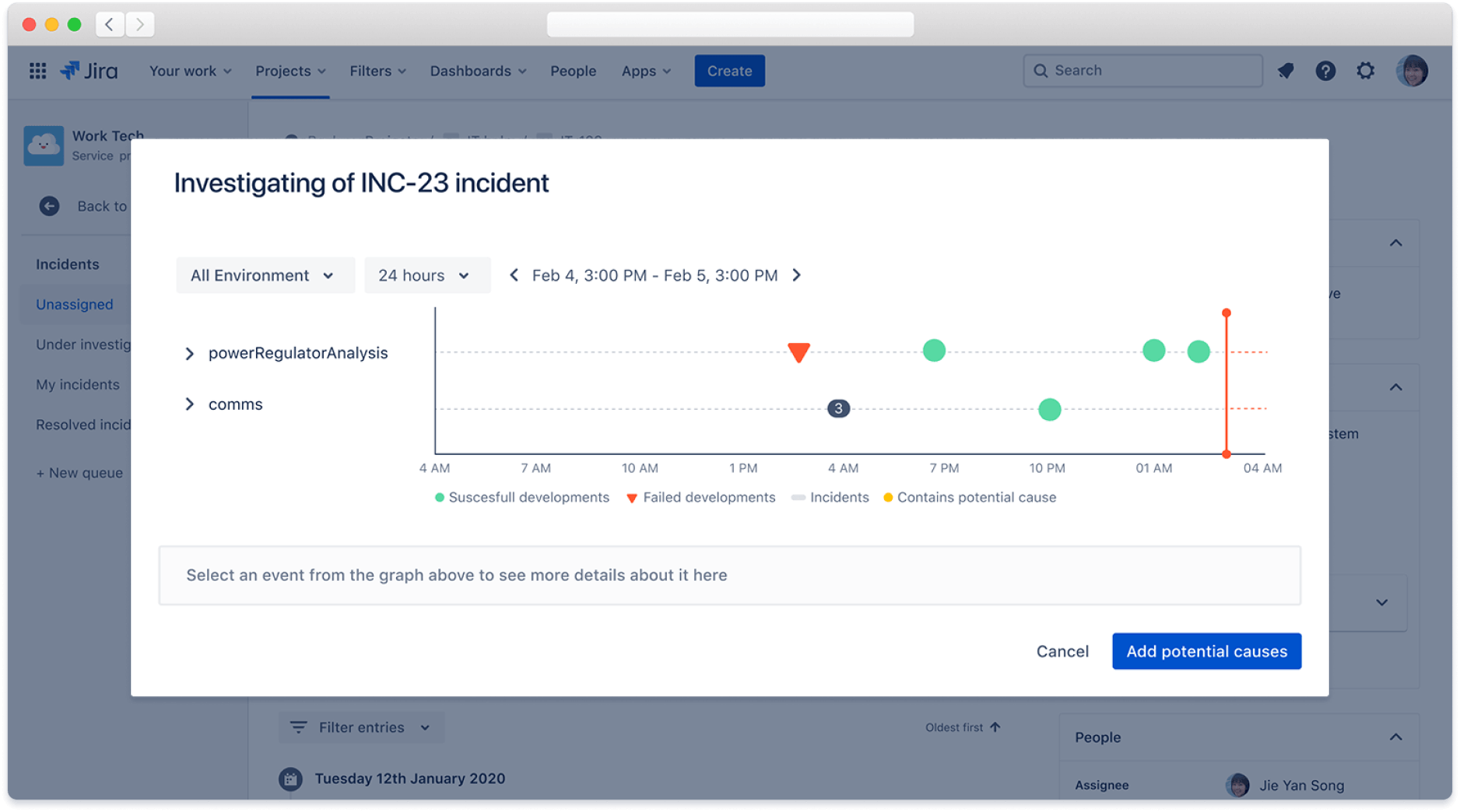Viewport: 1460px width, 812px height.
Task: Click the filter icon before Filter entries
Action: pyautogui.click(x=299, y=726)
